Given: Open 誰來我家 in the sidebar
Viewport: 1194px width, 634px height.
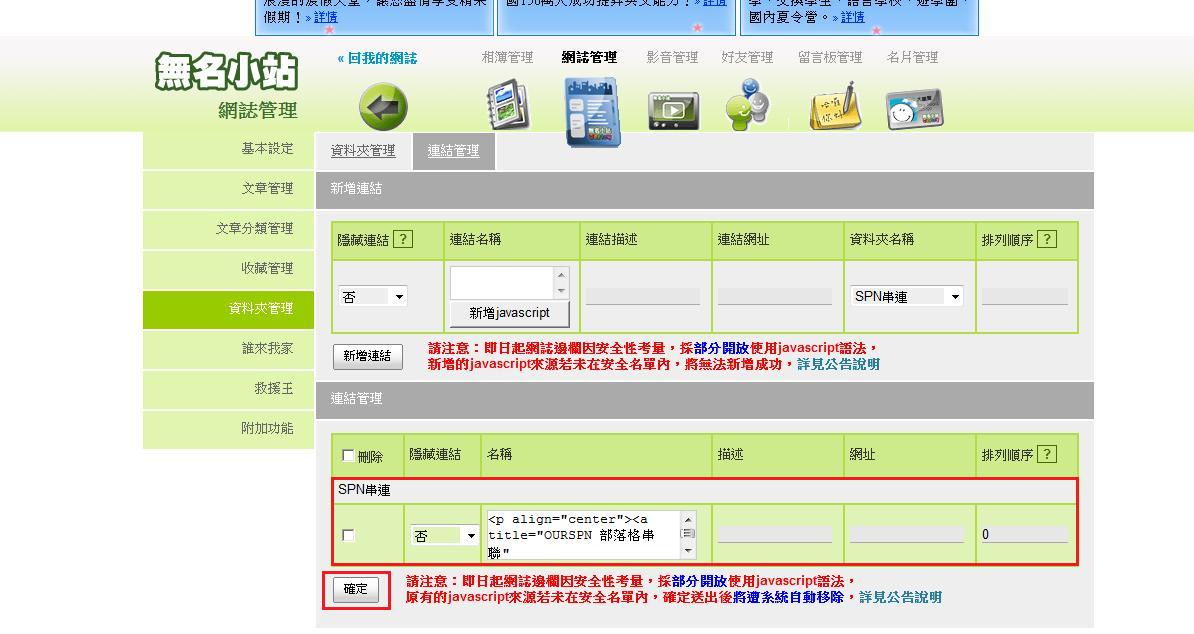Looking at the screenshot, I should click(x=228, y=349).
